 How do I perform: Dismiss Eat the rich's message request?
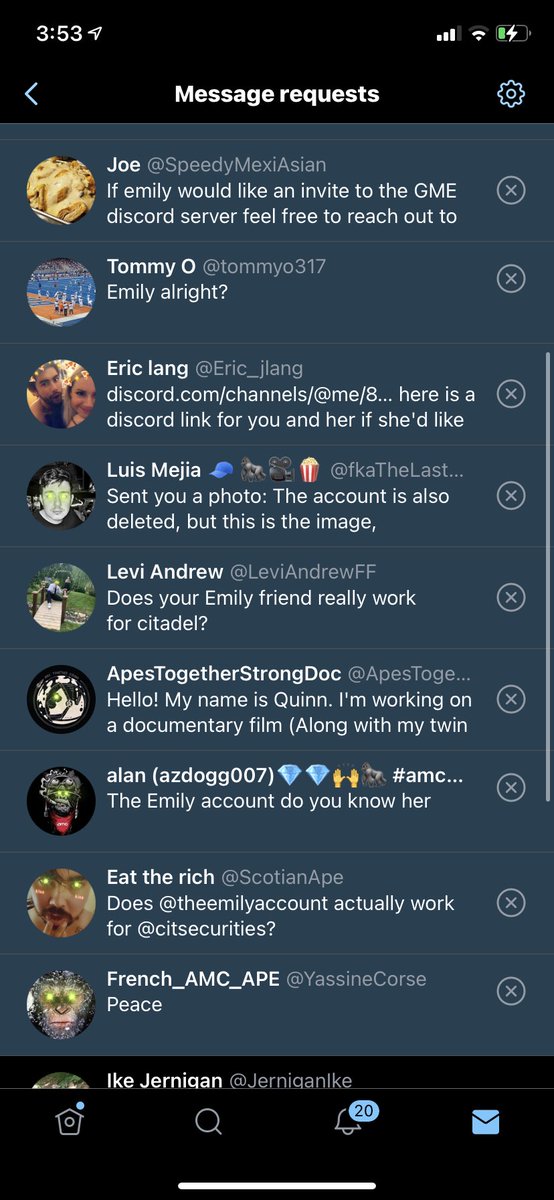pos(511,903)
